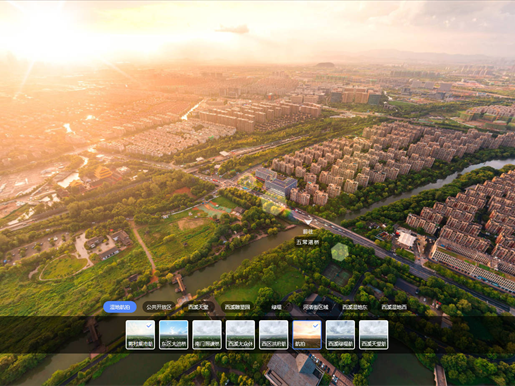Open the blue-sky second scene thumbnail
The height and width of the screenshot is (386, 515).
tap(174, 335)
